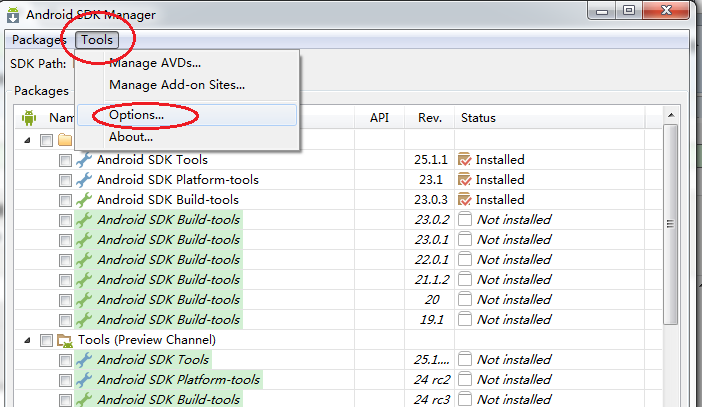Click Tools (Preview Channel) folder icon
The height and width of the screenshot is (407, 702).
pyautogui.click(x=65, y=341)
